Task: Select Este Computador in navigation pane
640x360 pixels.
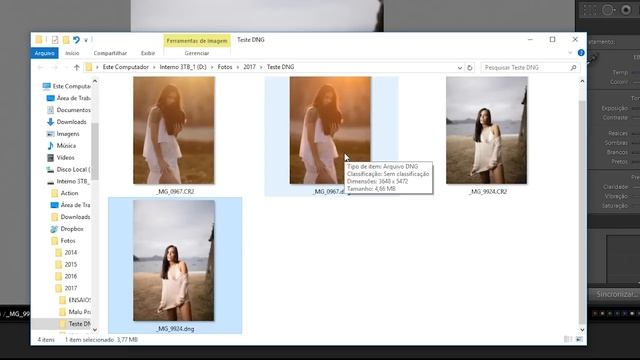Action: tap(67, 86)
